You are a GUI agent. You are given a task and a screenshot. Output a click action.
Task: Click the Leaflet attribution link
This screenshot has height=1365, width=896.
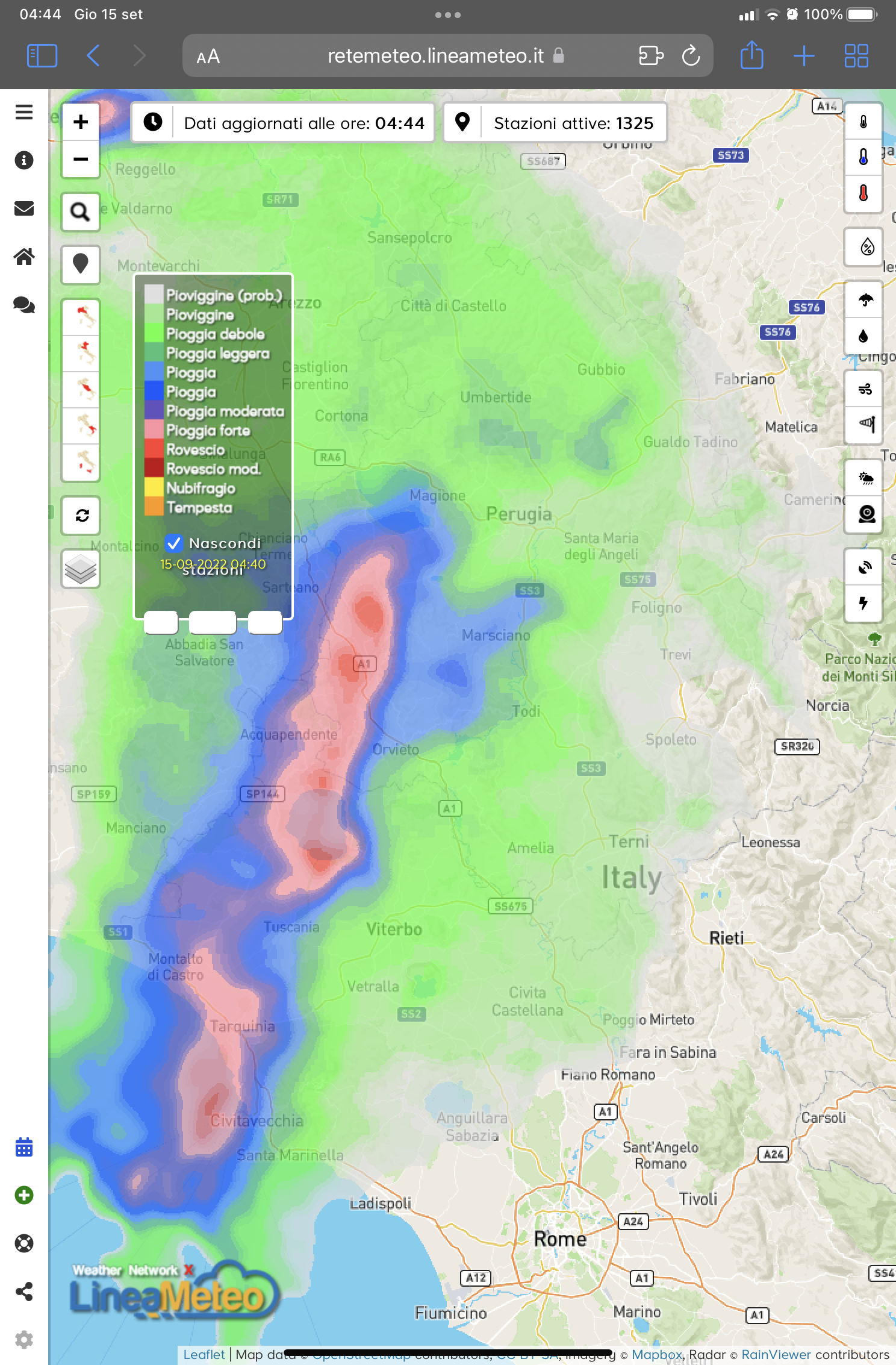[204, 1354]
